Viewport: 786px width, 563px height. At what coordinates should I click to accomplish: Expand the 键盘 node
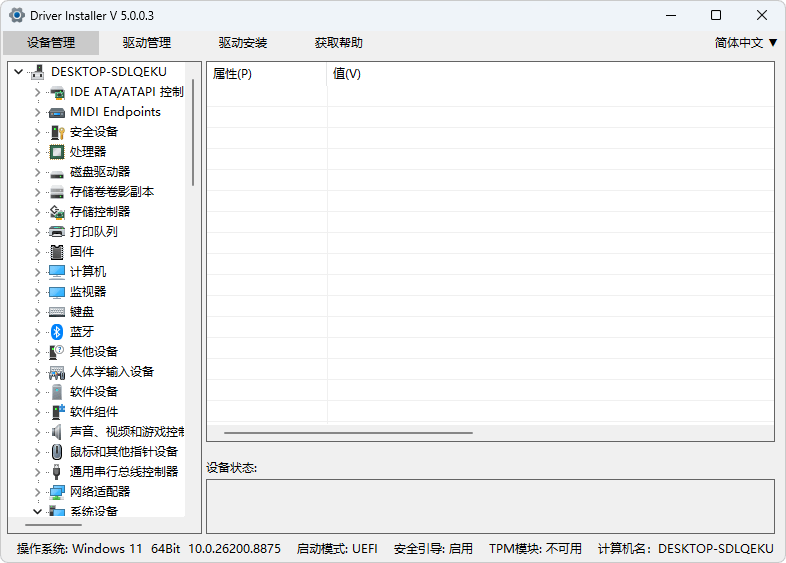pos(38,312)
